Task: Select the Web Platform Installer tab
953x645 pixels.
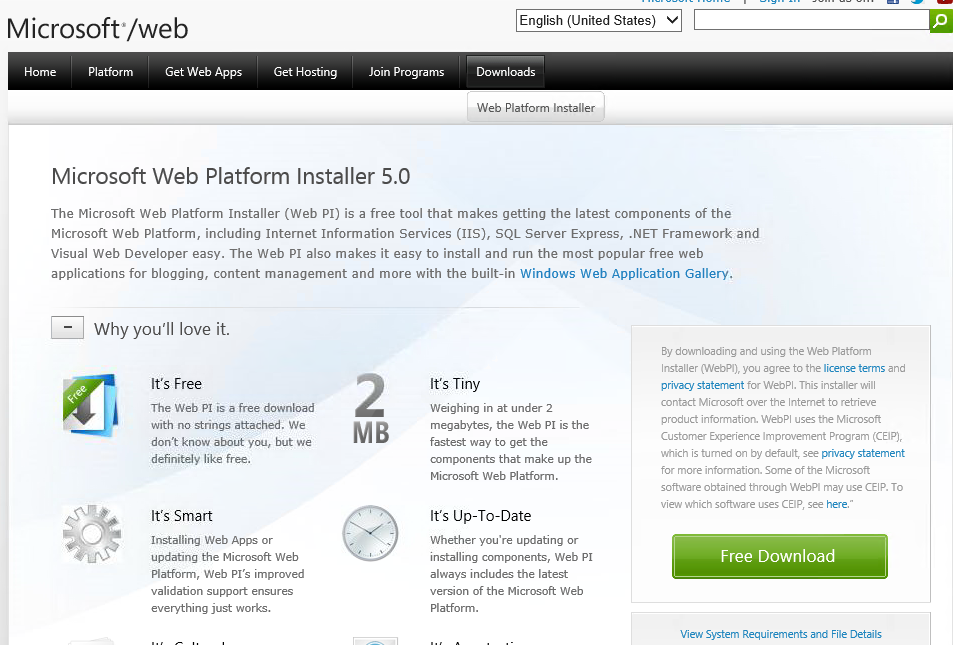Action: click(x=535, y=105)
